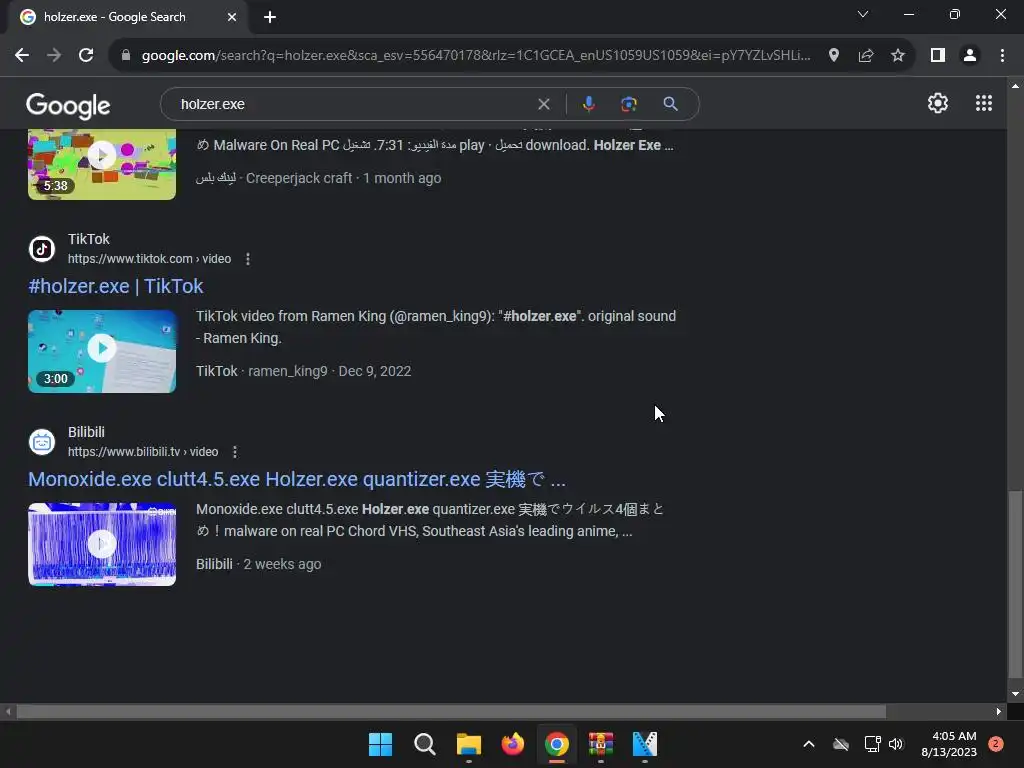The height and width of the screenshot is (768, 1024).
Task: Open the network status tray icon
Action: (x=872, y=744)
